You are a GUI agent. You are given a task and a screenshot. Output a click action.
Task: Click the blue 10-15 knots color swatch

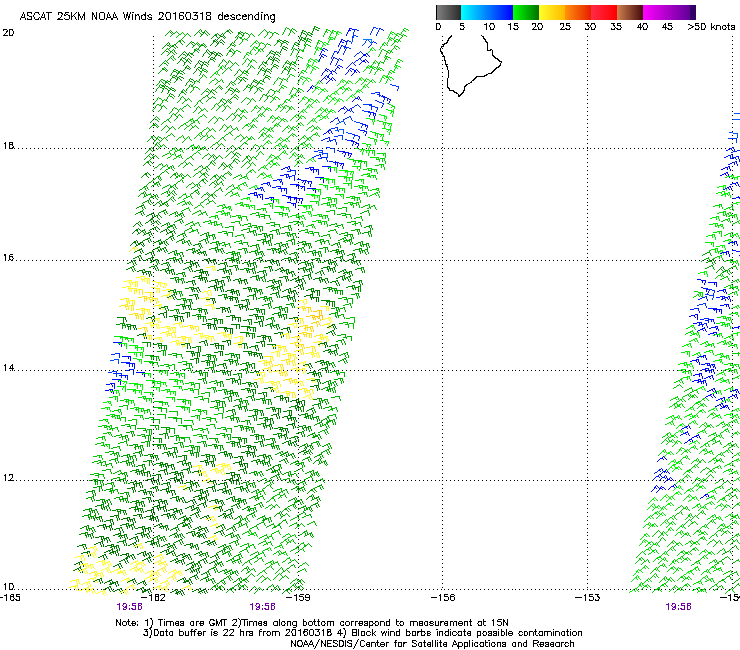500,12
